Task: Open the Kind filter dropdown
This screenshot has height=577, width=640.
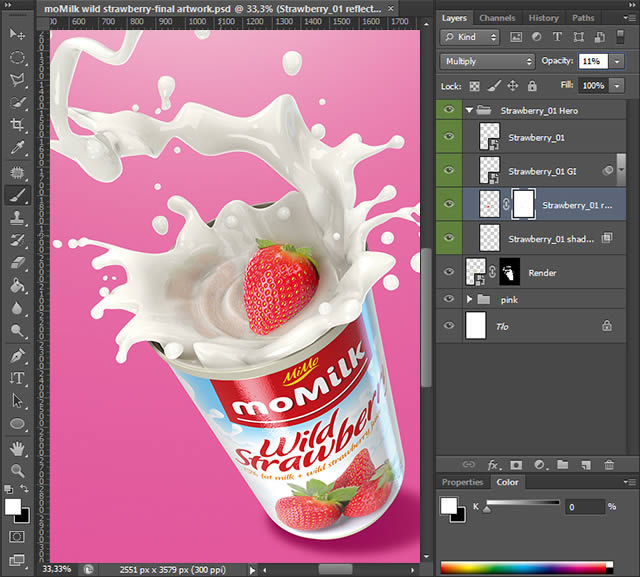Action: point(470,37)
